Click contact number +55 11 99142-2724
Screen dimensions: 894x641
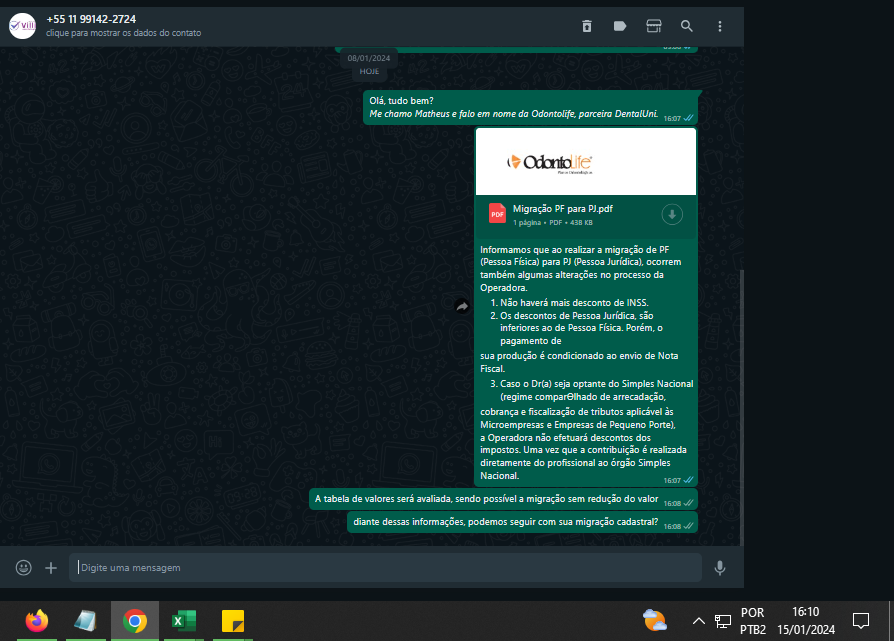point(91,19)
